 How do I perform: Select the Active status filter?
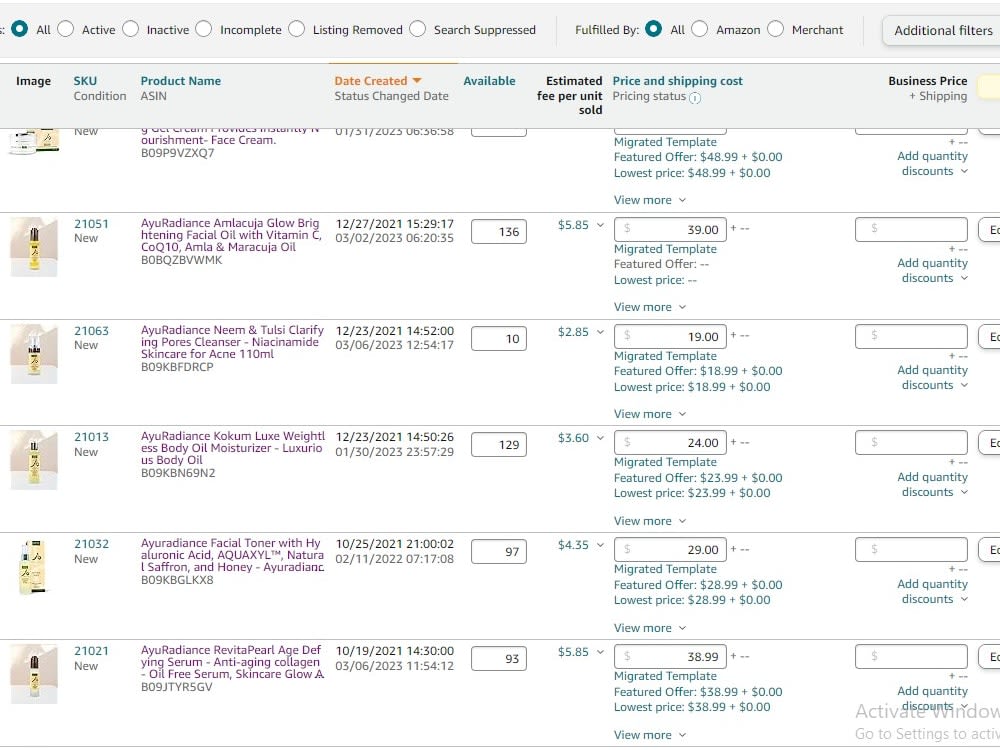pos(66,29)
